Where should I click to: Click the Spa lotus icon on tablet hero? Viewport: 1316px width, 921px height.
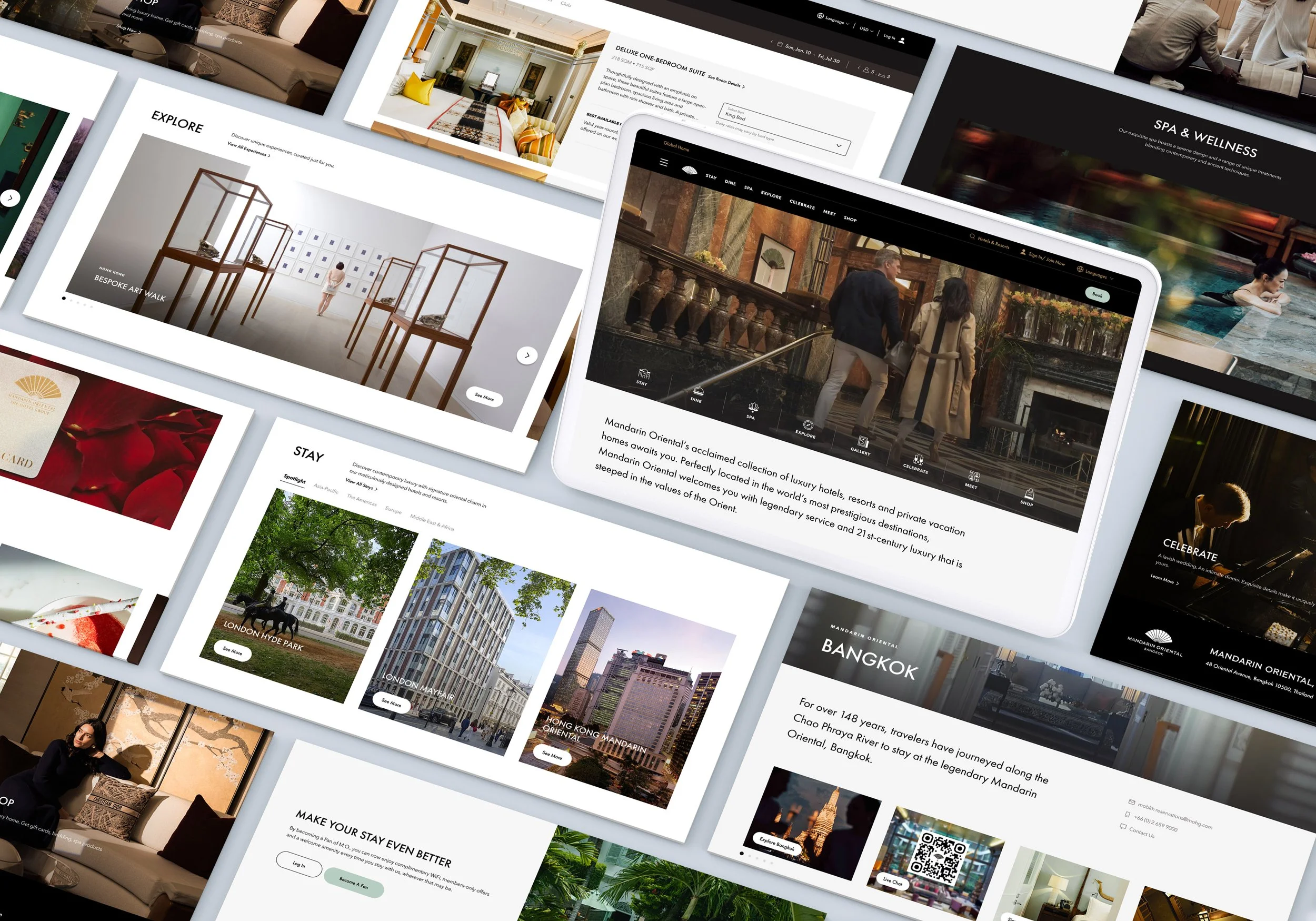tap(753, 407)
